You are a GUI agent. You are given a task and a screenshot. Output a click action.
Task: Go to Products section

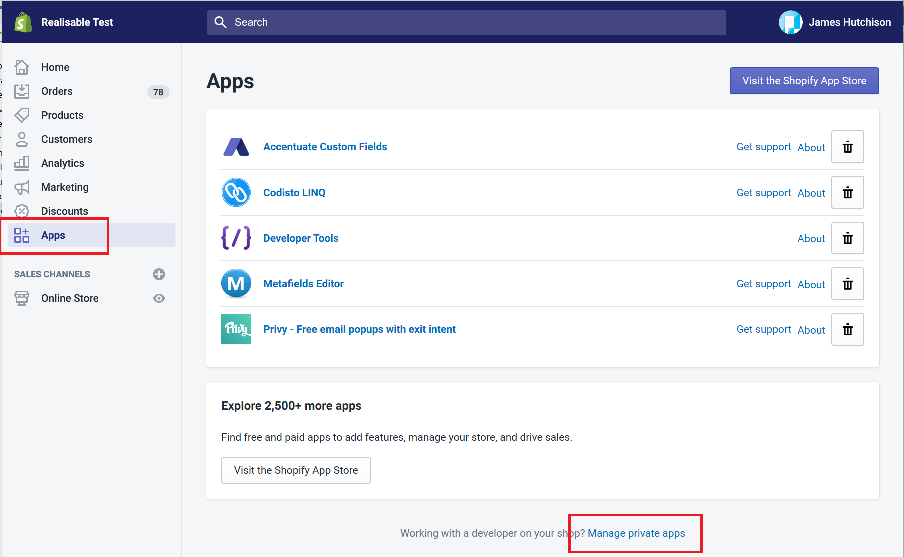62,115
